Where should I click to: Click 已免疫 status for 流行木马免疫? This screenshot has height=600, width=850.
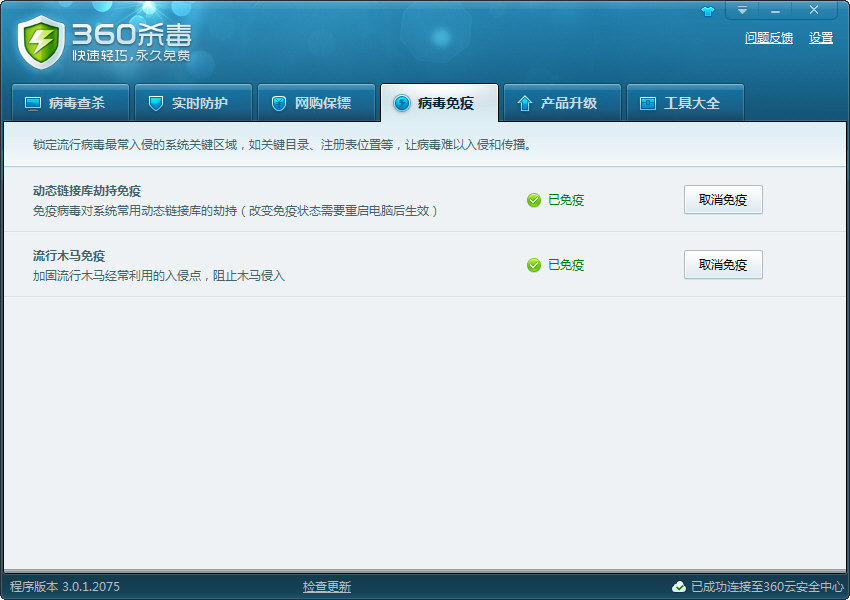[x=566, y=265]
